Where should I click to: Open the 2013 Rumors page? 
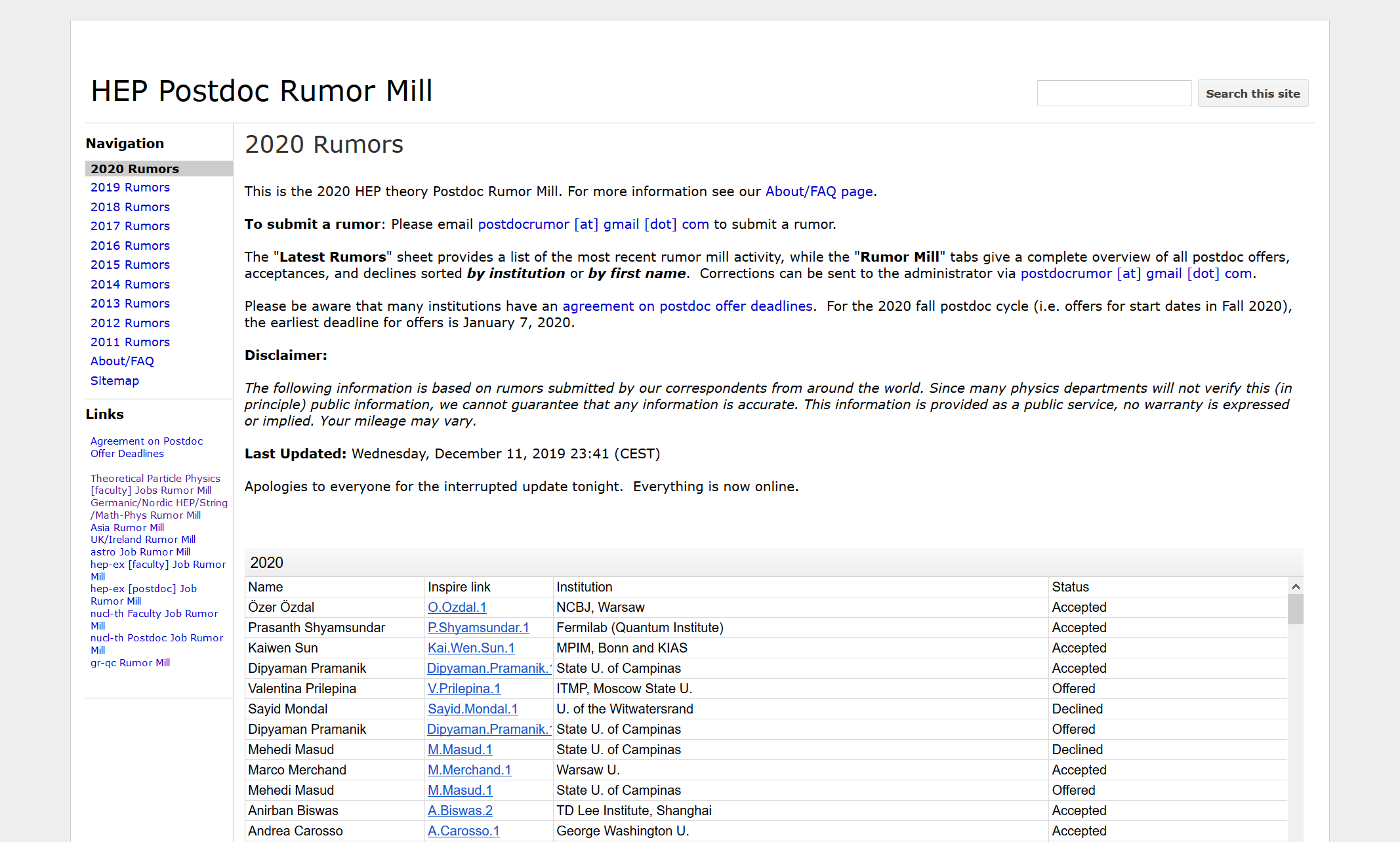pos(130,303)
